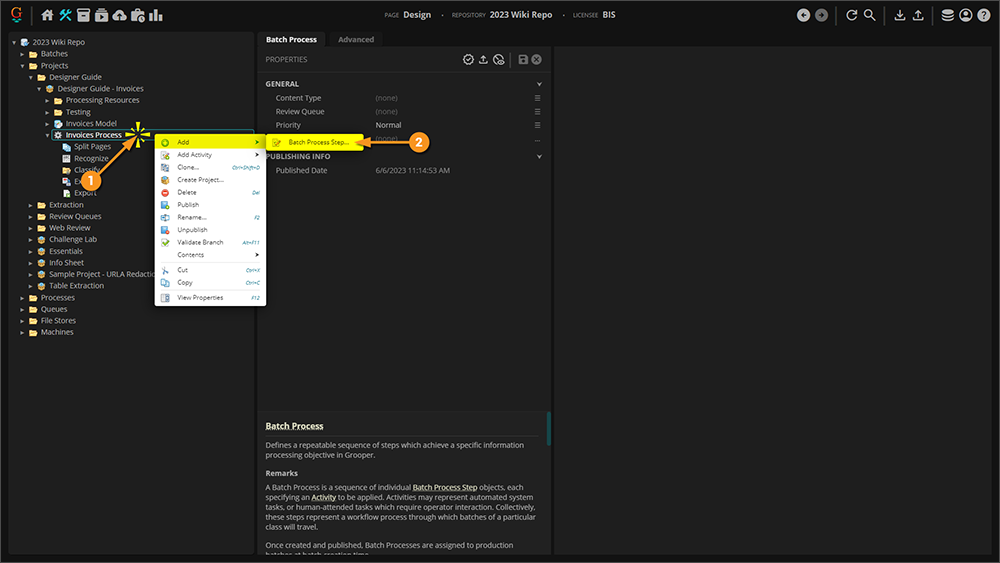This screenshot has width=1000, height=563.
Task: Expand the Batches folder arrow
Action: point(22,54)
